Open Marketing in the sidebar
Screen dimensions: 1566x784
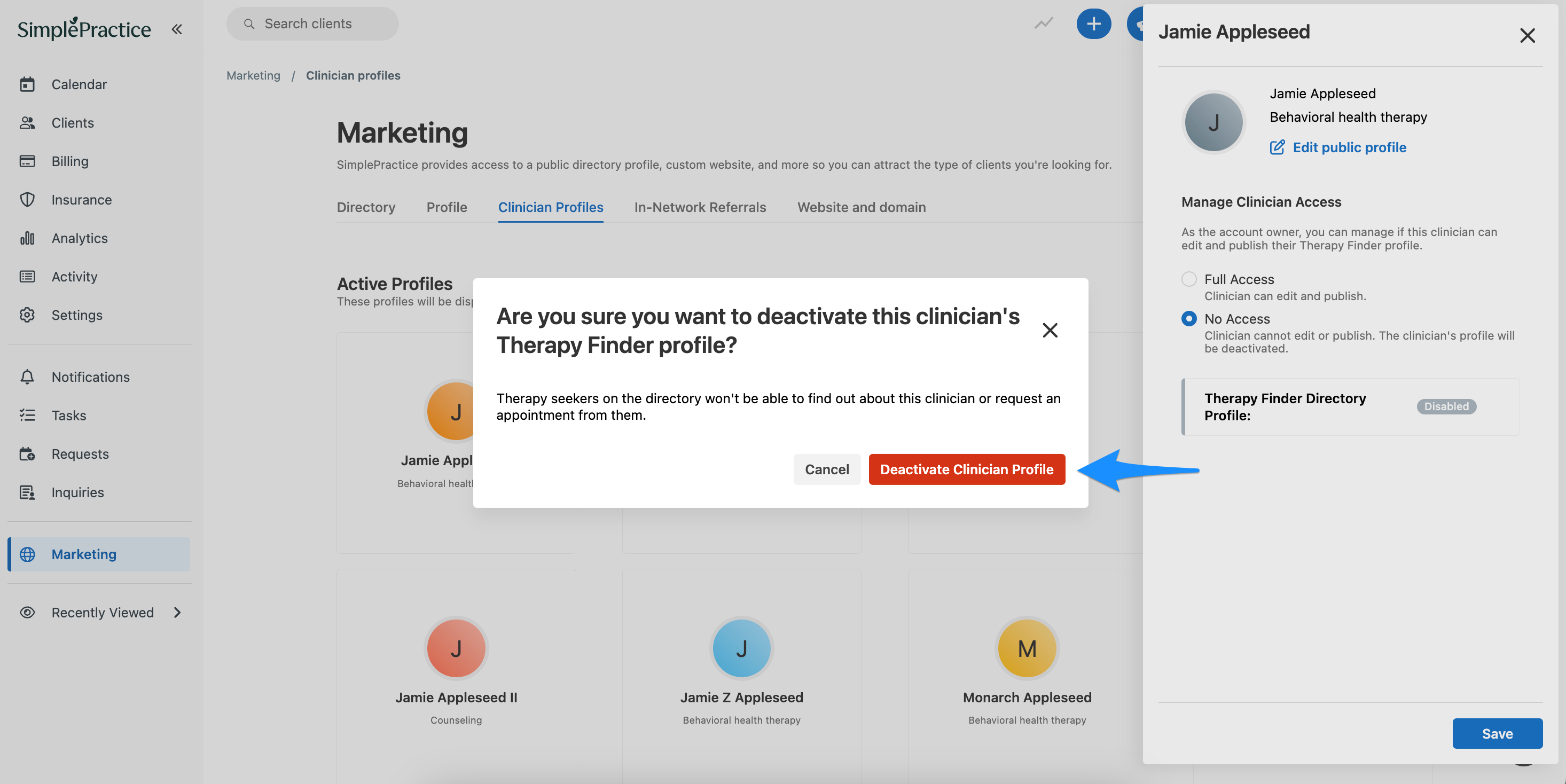98,554
